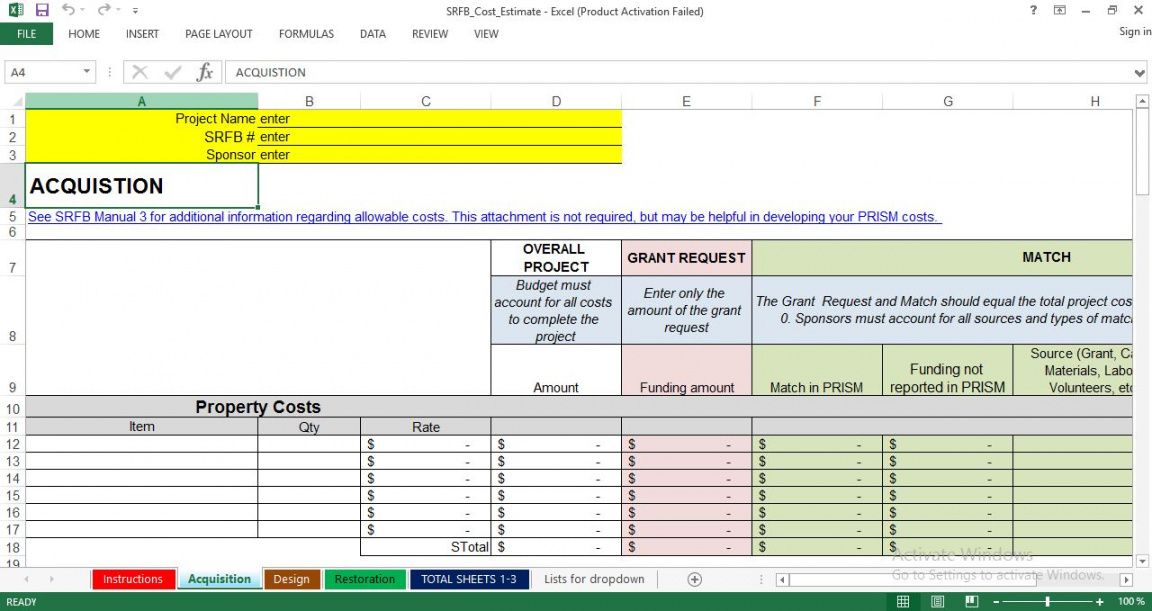The height and width of the screenshot is (611, 1152).
Task: Select the Property Costs header cell
Action: (x=258, y=407)
